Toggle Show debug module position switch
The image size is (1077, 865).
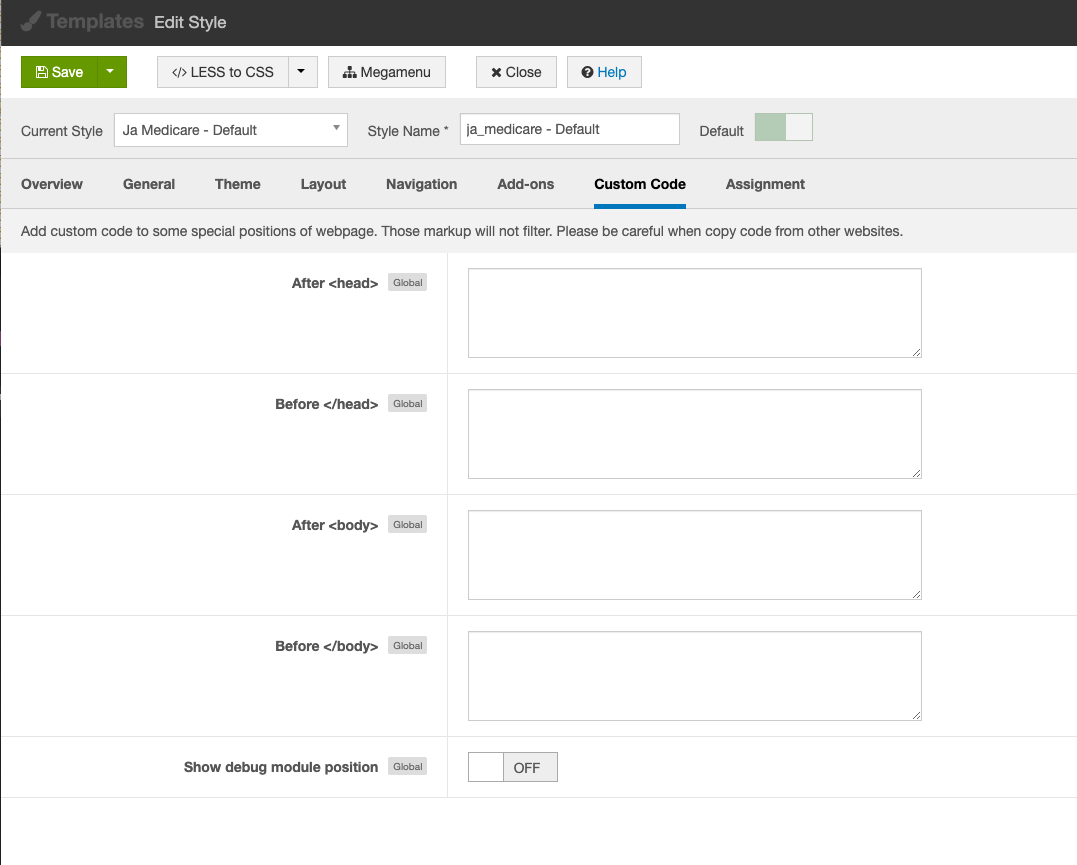512,767
